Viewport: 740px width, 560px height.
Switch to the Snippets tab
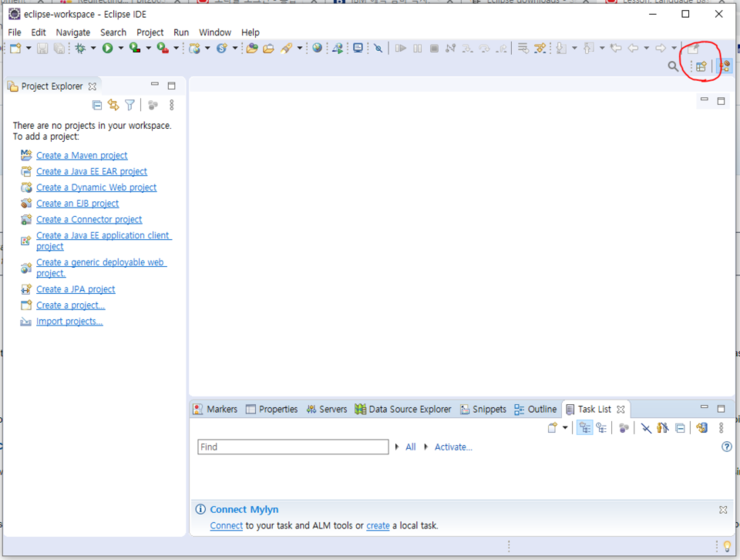point(483,409)
